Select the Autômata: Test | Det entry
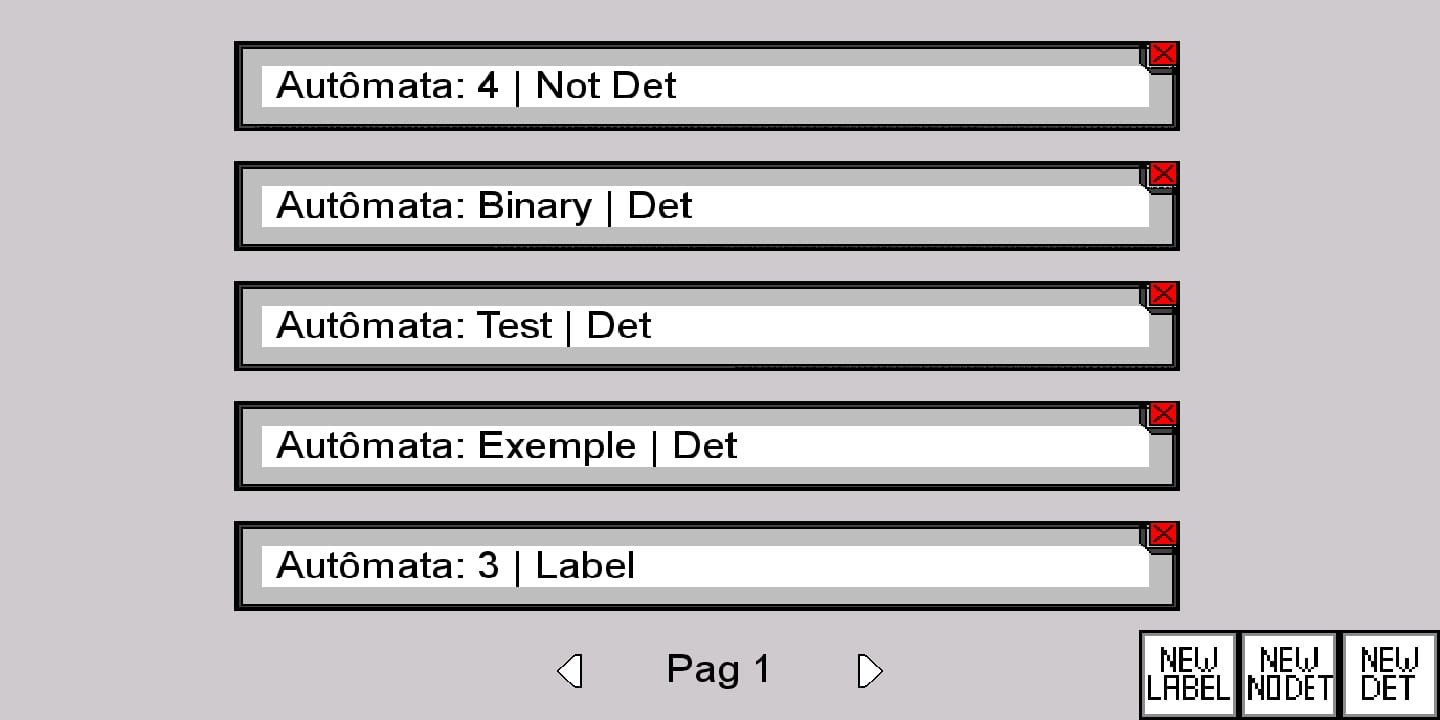Image resolution: width=1440 pixels, height=720 pixels. (705, 326)
